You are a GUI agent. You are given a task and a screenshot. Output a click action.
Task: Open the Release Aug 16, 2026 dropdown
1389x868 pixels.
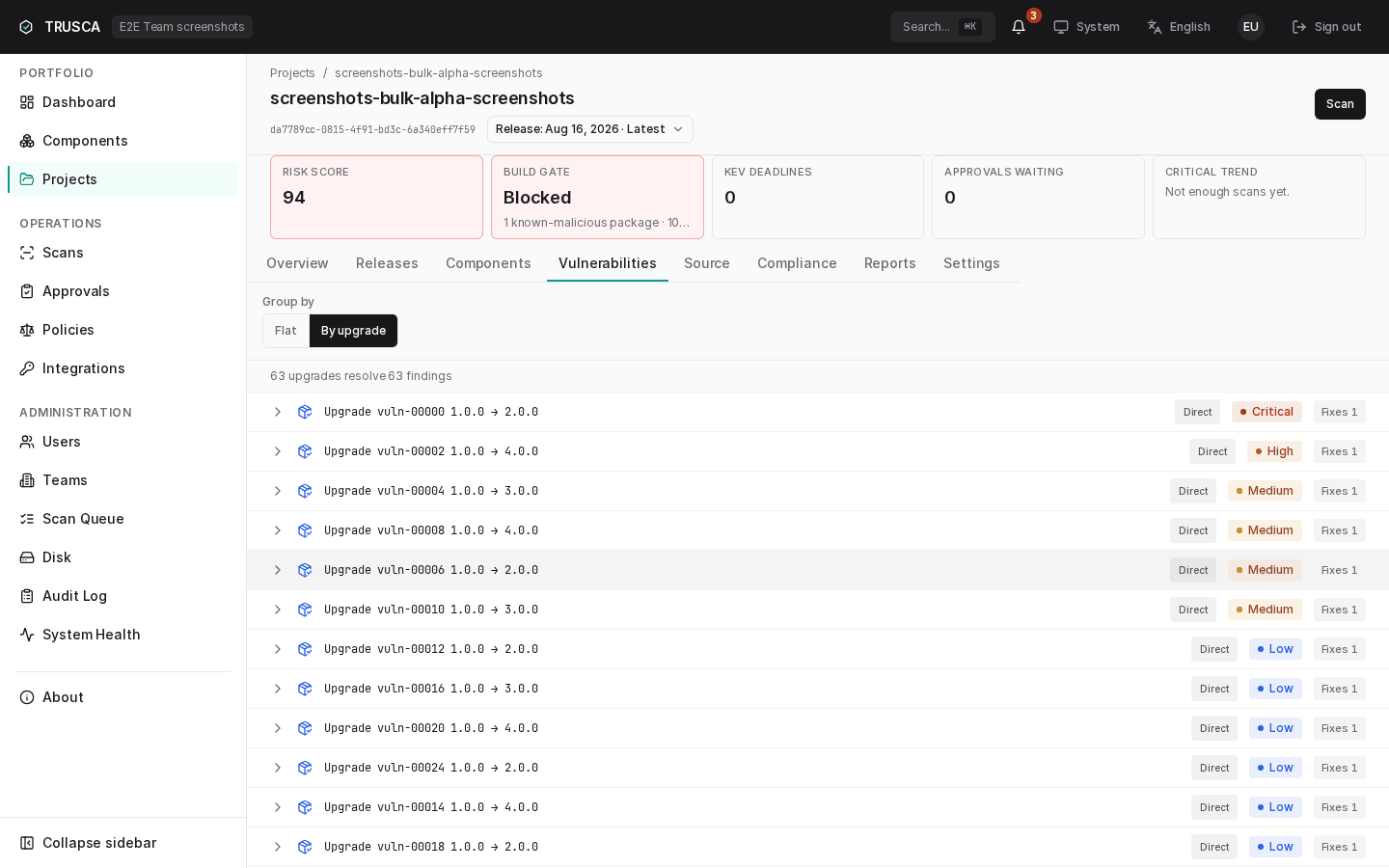point(589,129)
